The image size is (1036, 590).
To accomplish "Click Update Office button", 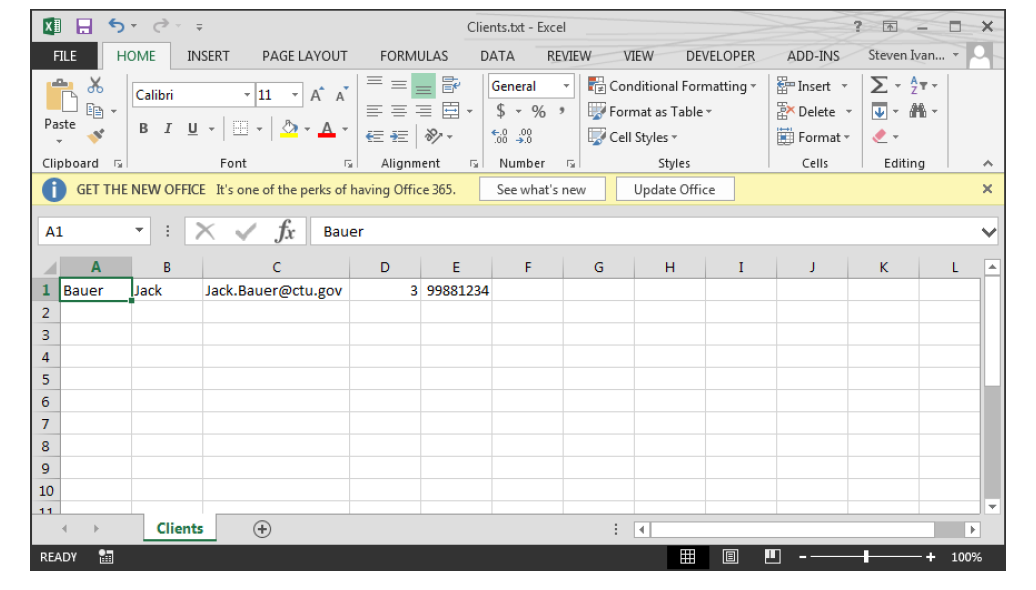I will pyautogui.click(x=675, y=190).
